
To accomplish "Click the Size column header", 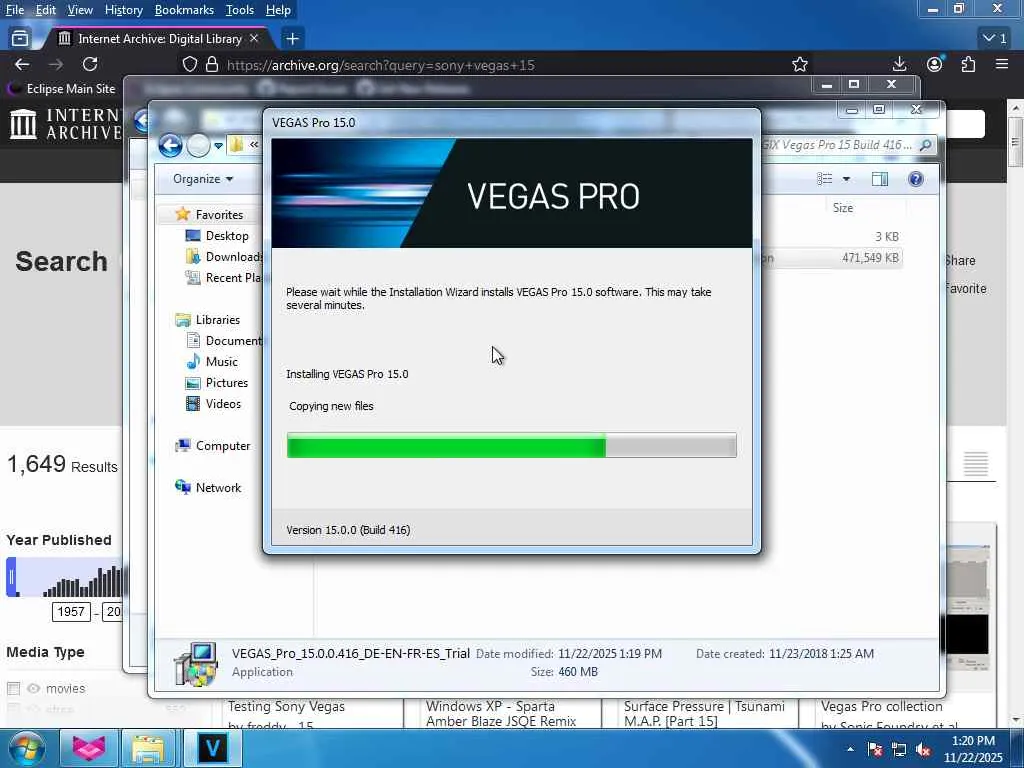I will pyautogui.click(x=842, y=208).
